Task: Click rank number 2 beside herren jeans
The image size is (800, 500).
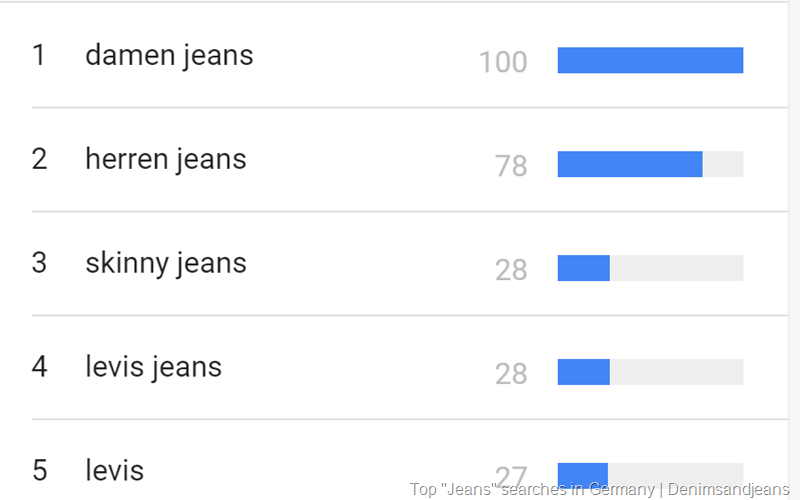Action: point(39,160)
